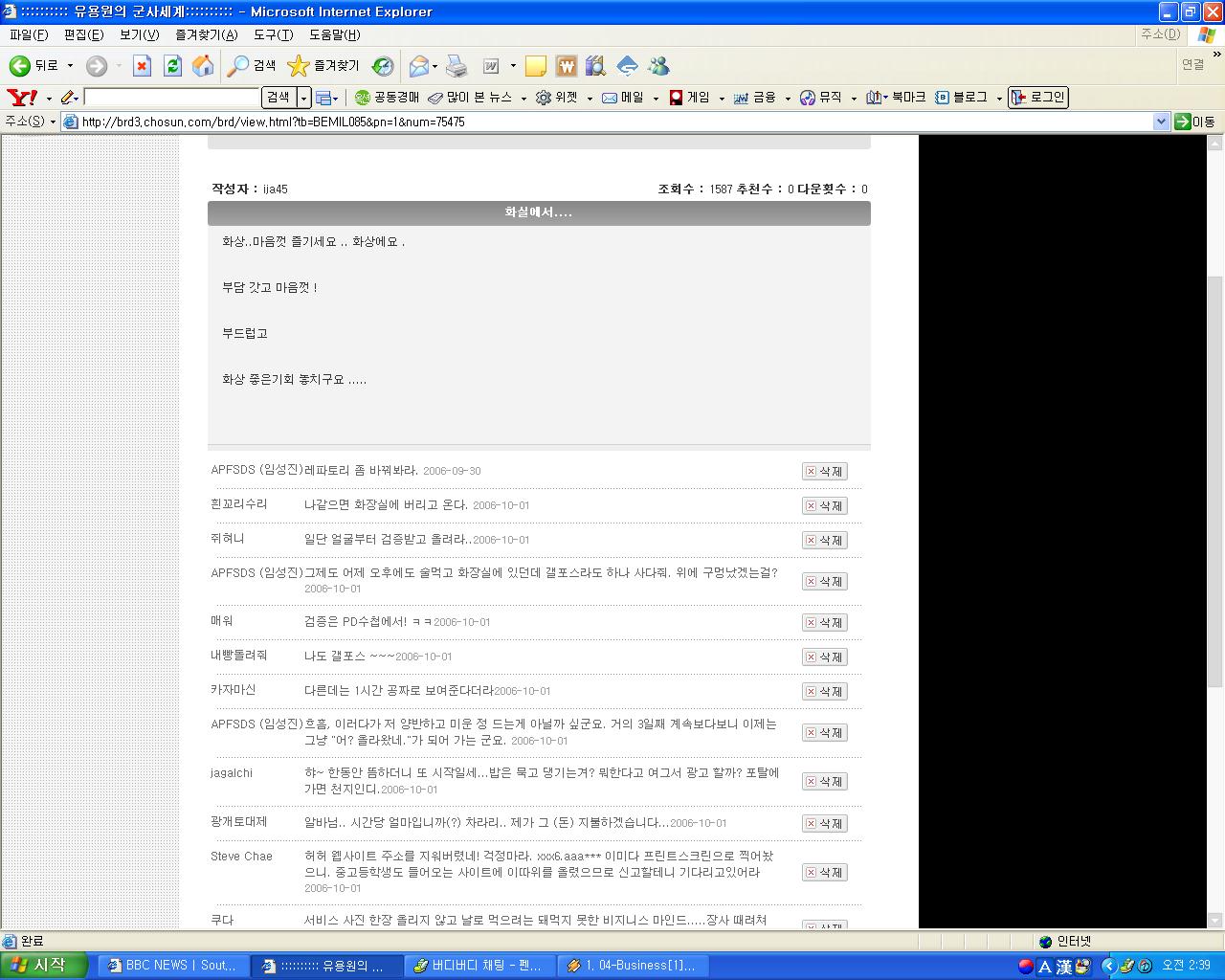Click the orange W toolbar icon
The width and height of the screenshot is (1225, 980).
tap(566, 66)
